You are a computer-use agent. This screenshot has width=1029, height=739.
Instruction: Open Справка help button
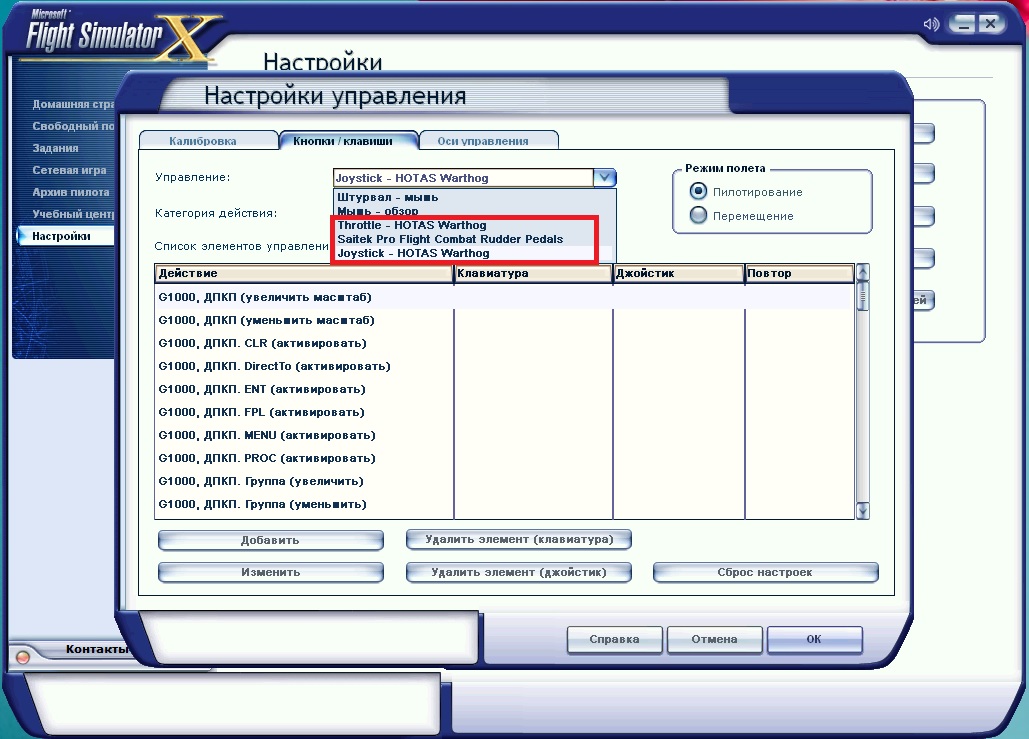coord(614,639)
